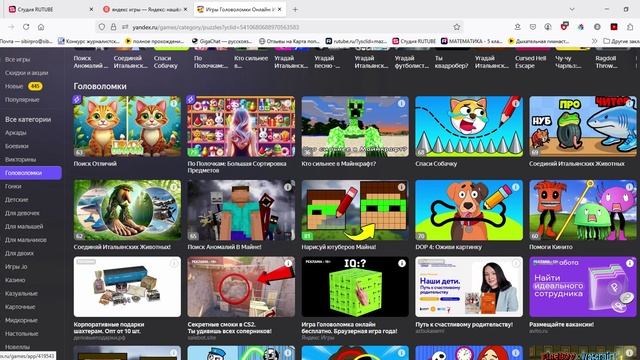
Task: Select the Боевики category
Action: click(x=17, y=146)
